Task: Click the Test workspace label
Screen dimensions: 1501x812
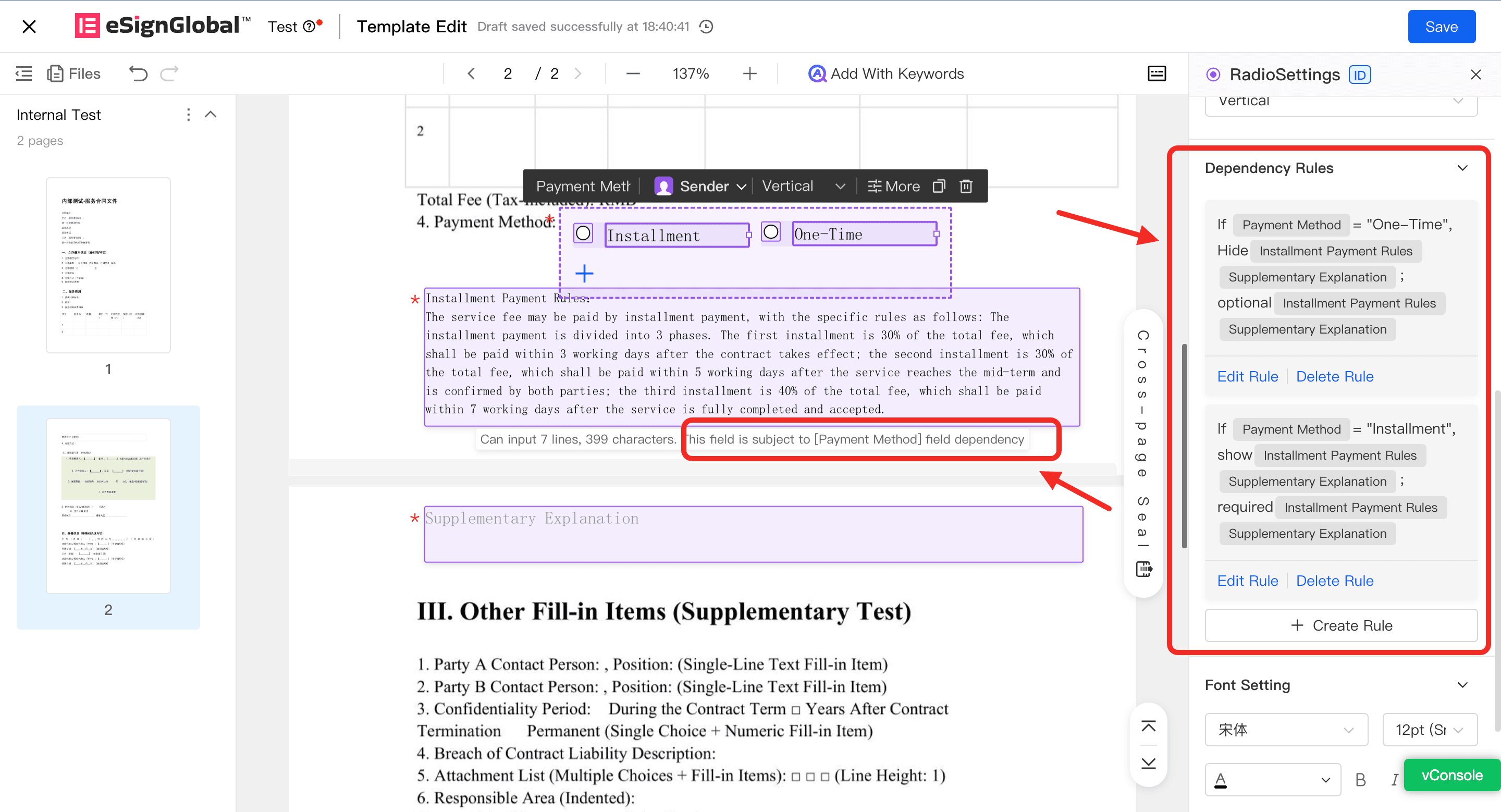Action: [x=282, y=27]
